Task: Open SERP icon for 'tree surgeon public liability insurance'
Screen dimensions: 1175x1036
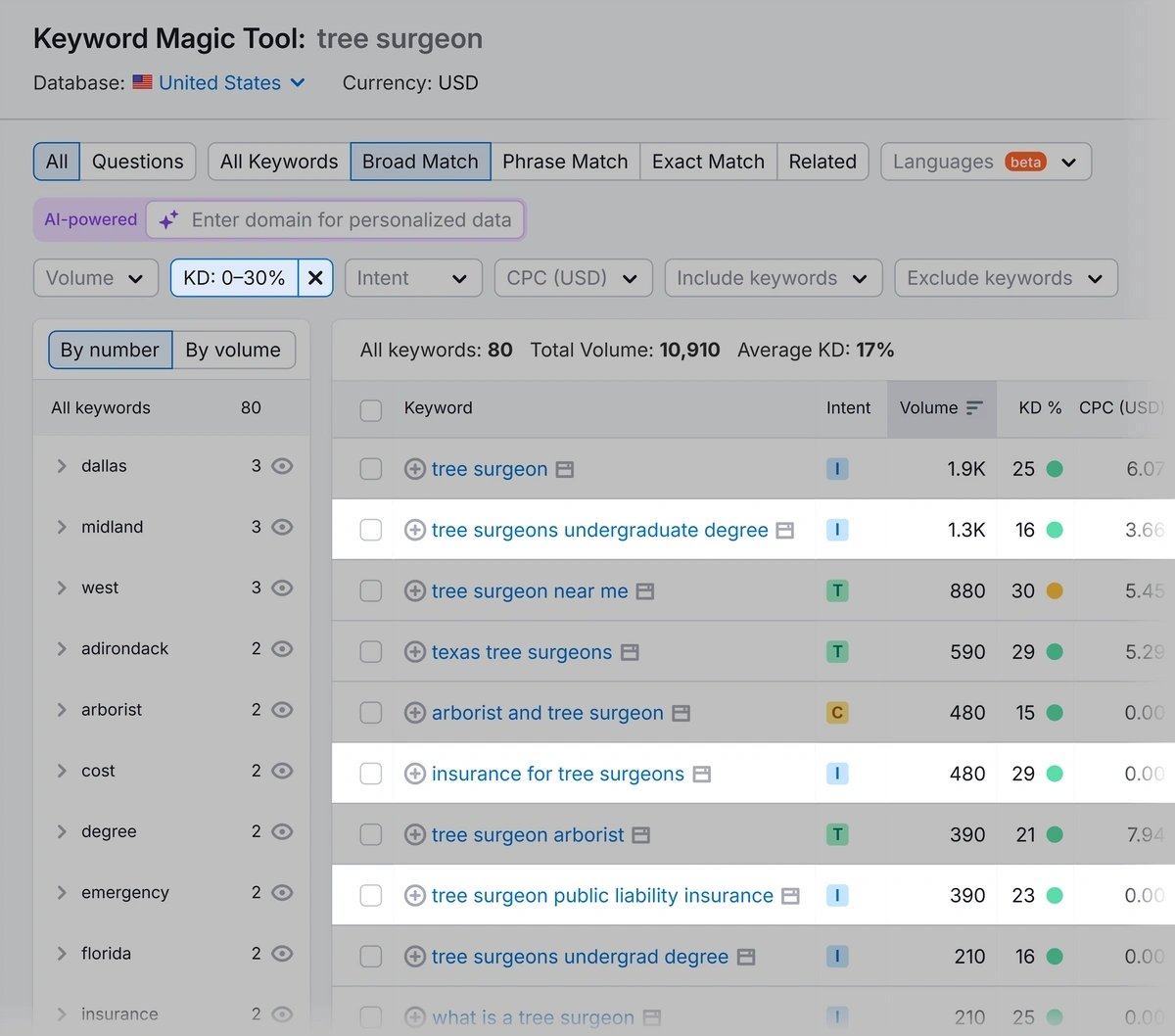Action: [791, 895]
